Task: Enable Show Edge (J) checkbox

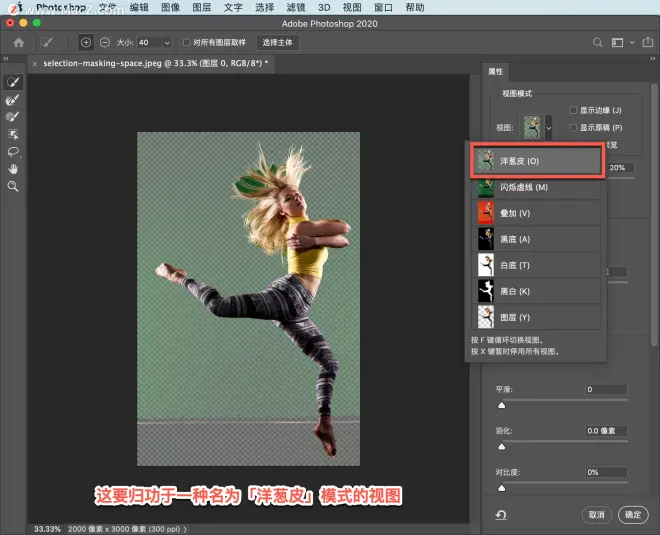Action: click(x=573, y=110)
